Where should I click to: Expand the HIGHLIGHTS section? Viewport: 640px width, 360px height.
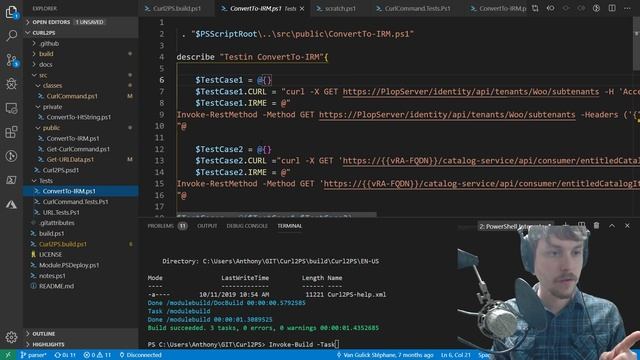tap(81, 344)
